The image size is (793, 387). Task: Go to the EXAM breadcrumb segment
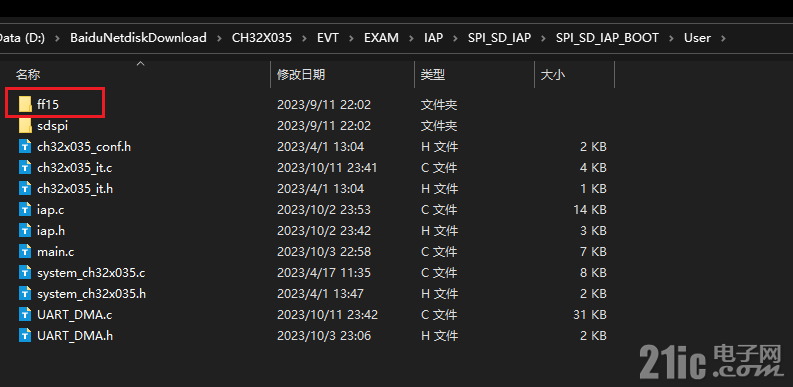(x=381, y=38)
